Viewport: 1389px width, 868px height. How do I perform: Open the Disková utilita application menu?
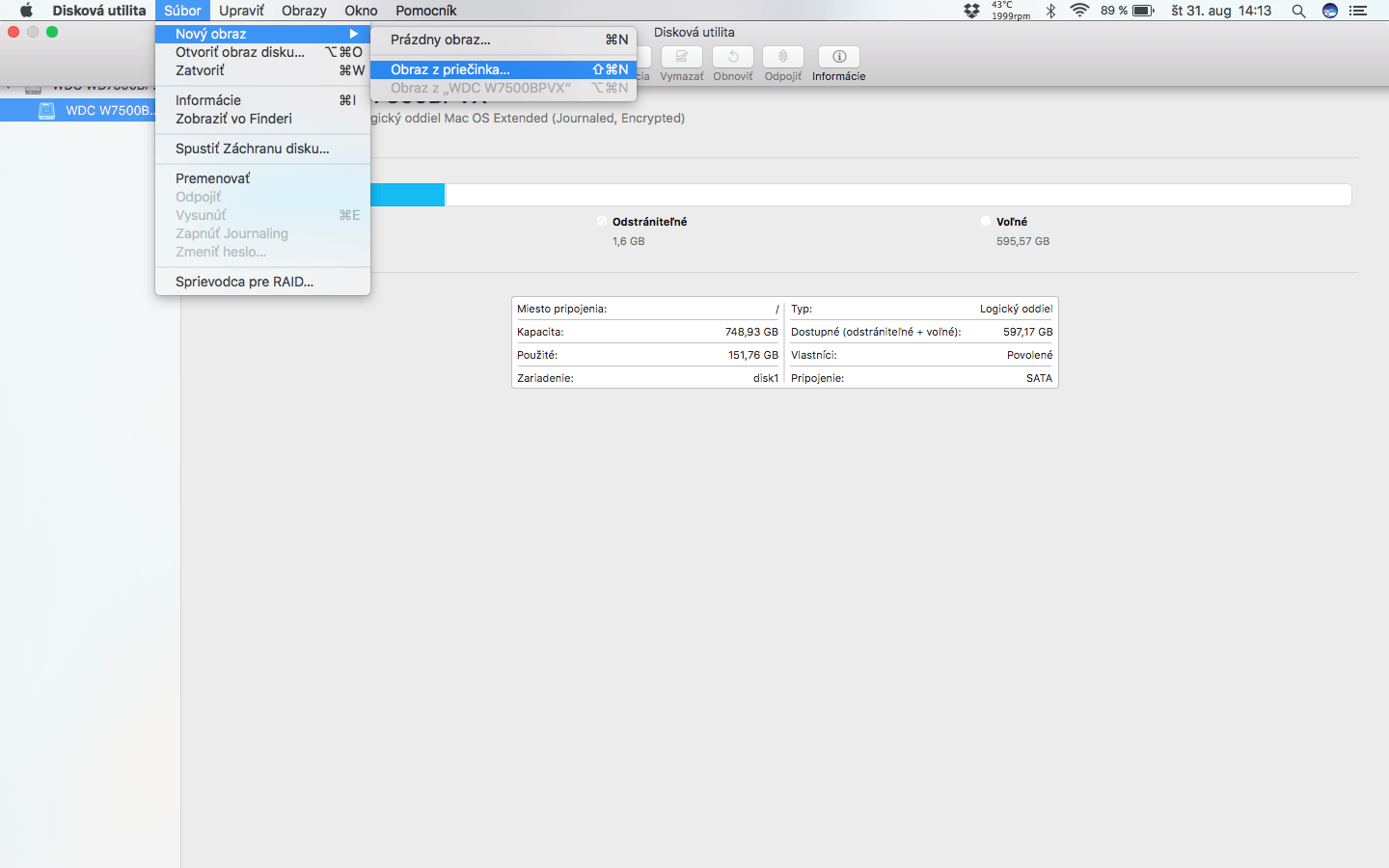coord(99,11)
